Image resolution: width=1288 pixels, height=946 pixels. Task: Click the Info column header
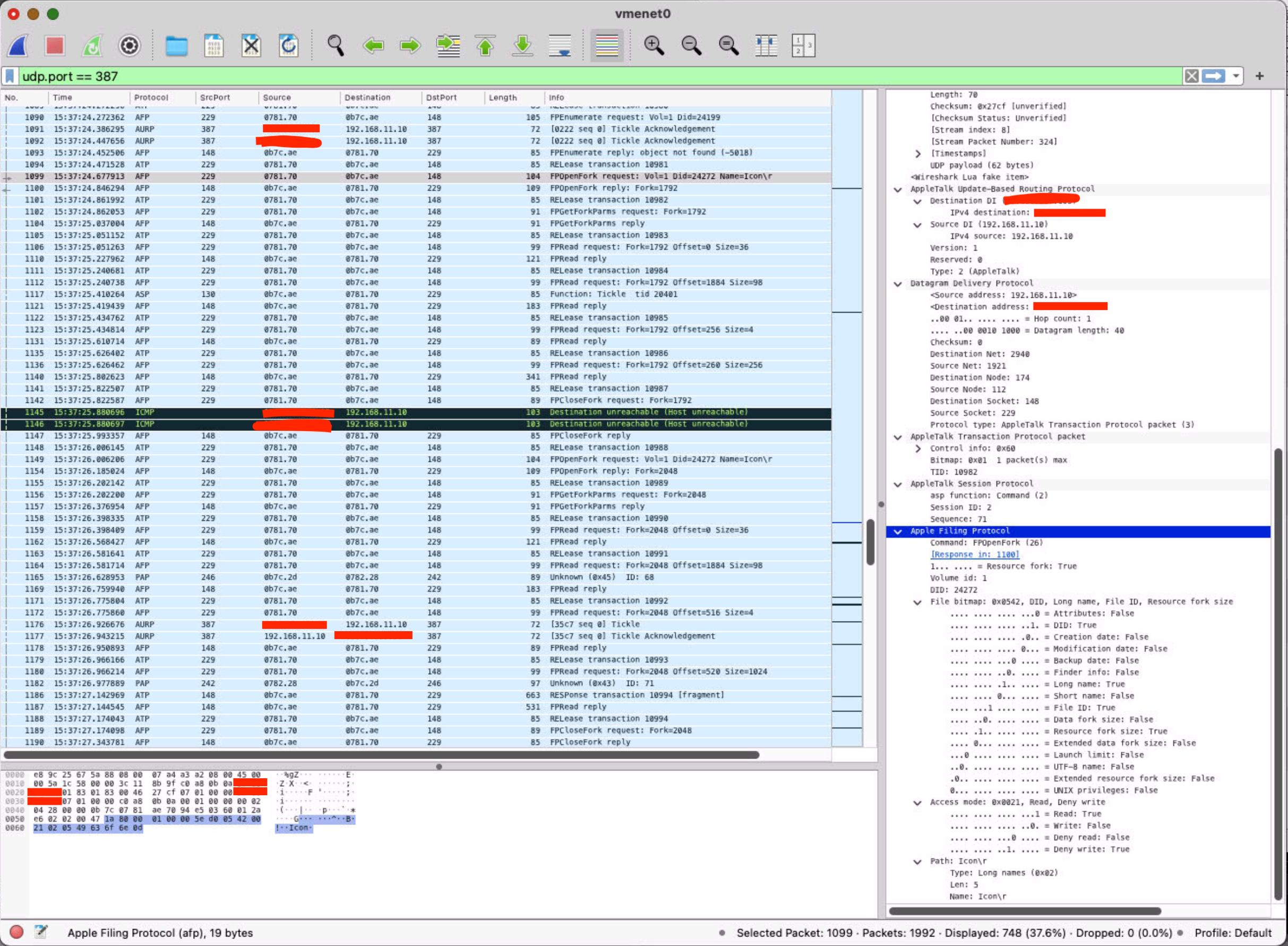pos(556,97)
